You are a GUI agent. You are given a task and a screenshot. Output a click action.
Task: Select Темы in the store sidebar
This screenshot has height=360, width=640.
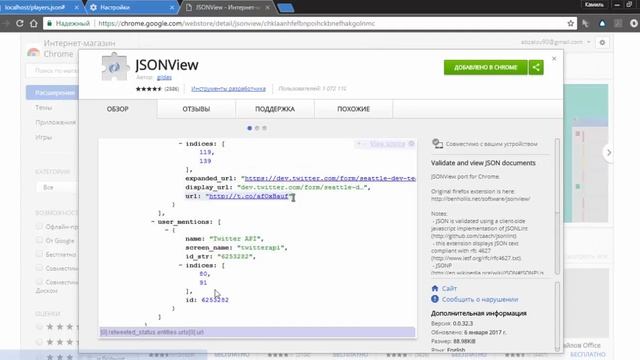pyautogui.click(x=44, y=108)
